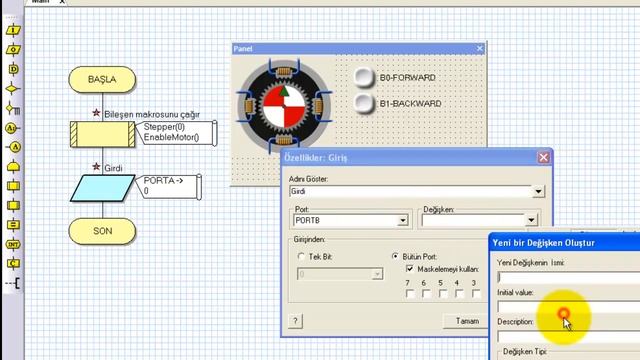The width and height of the screenshot is (640, 360).
Task: Click the question mark help button
Action: [x=295, y=321]
